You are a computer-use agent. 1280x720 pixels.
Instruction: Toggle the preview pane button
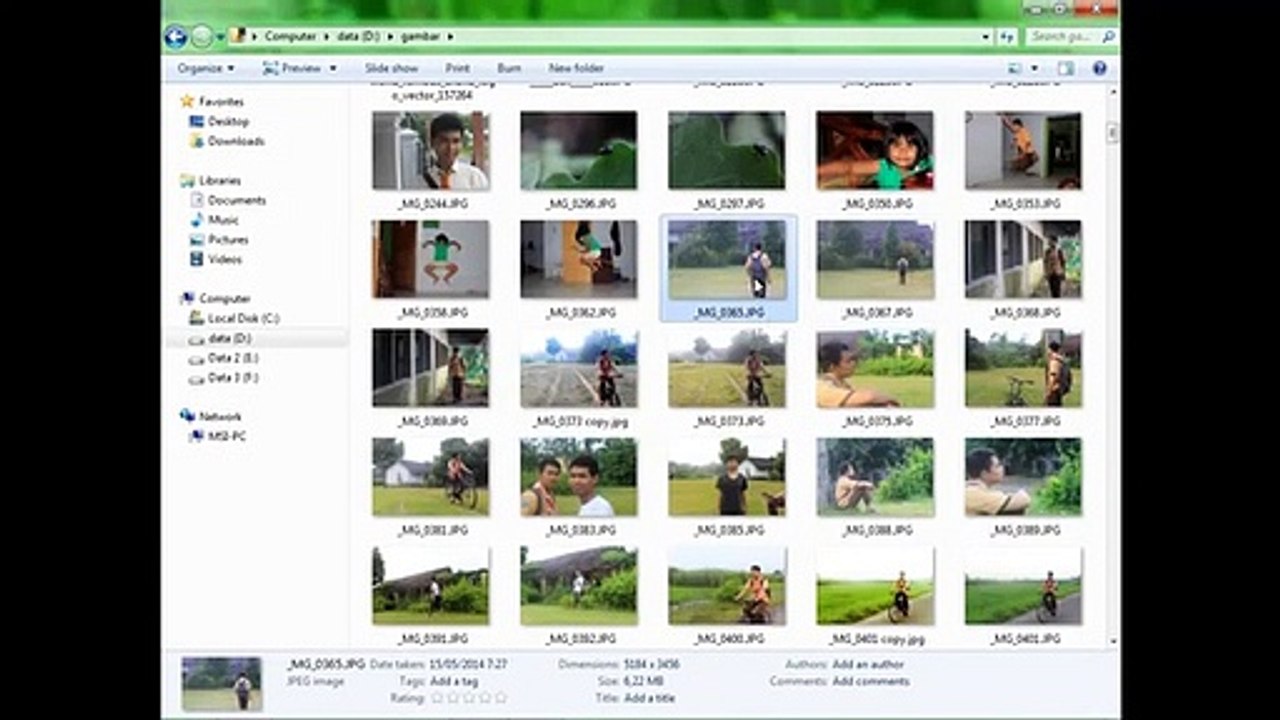[1066, 68]
